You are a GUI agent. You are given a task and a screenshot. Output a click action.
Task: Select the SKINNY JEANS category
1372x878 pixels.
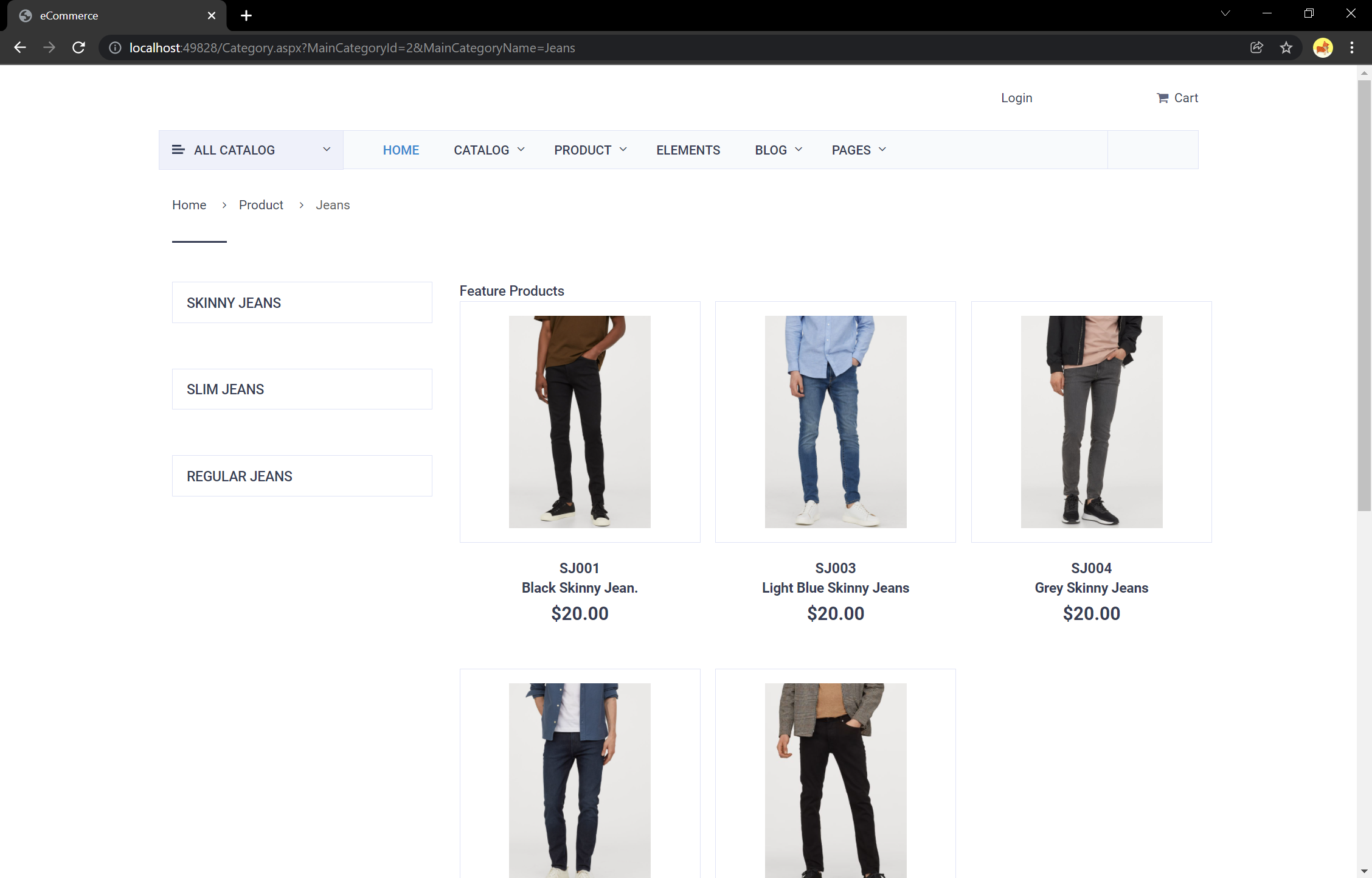point(302,302)
